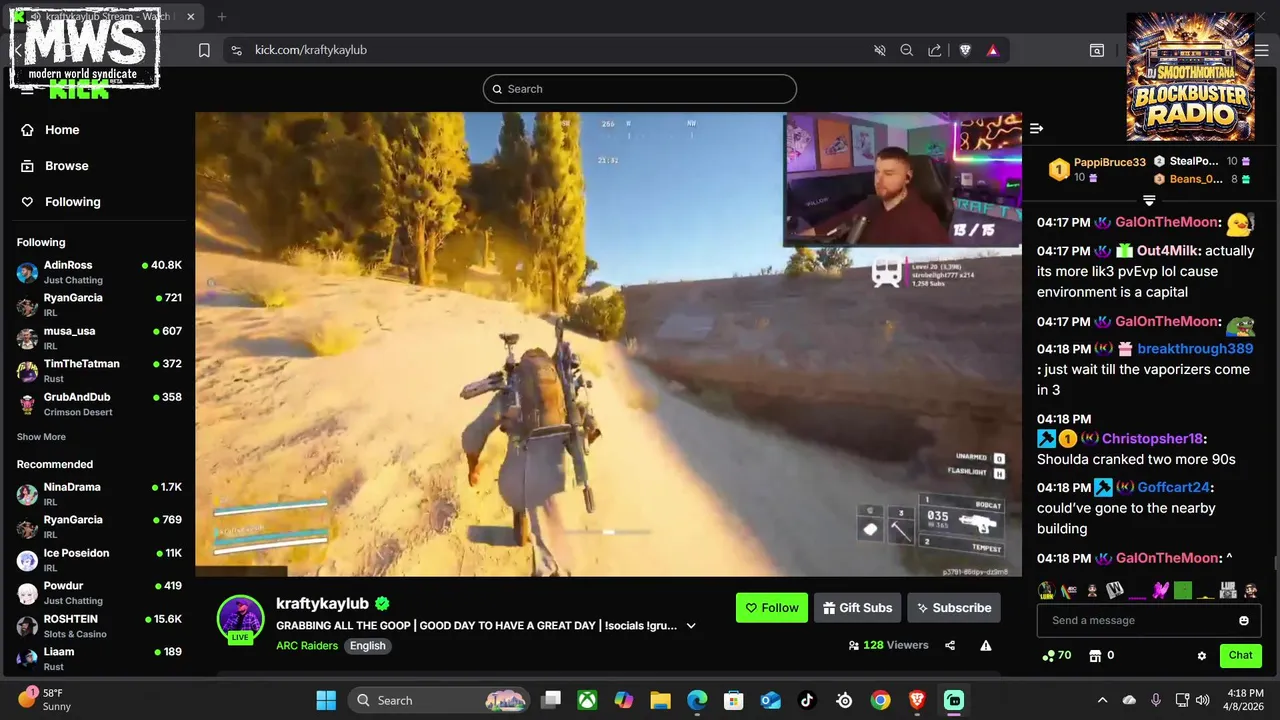The width and height of the screenshot is (1280, 720).
Task: Expand Following list with Show More
Action: (41, 437)
